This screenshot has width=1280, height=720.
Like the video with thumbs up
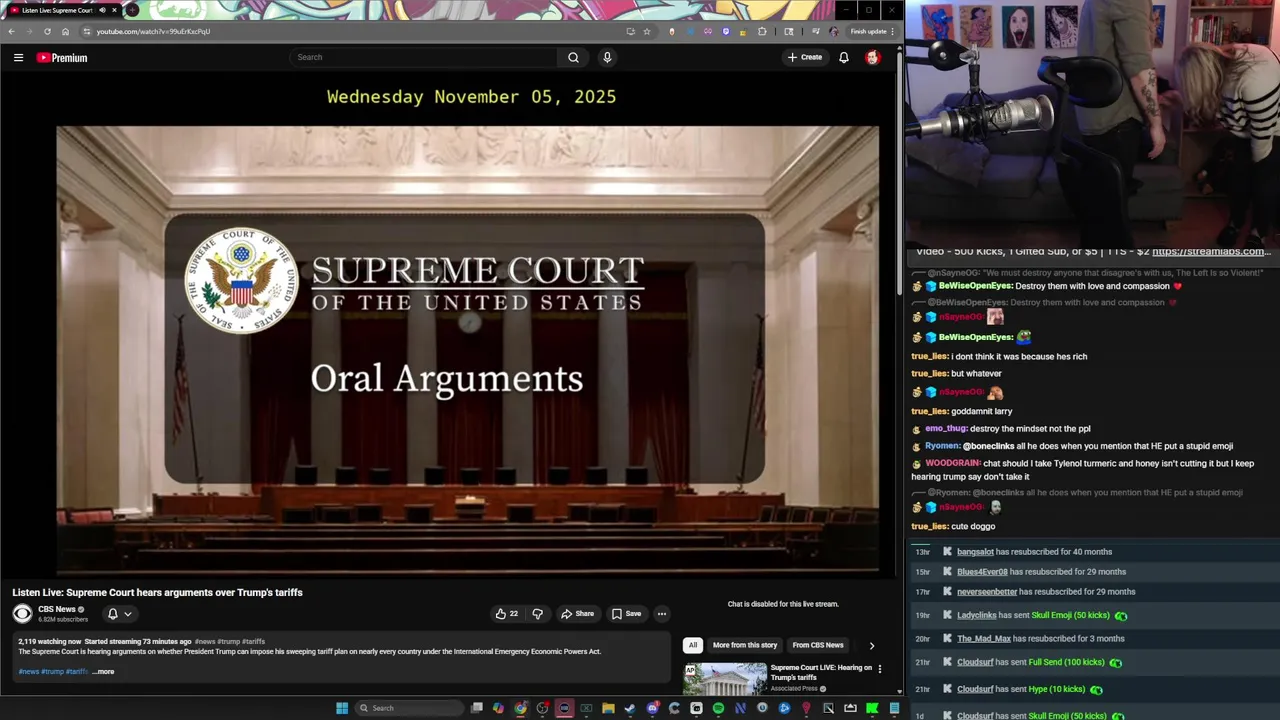(x=506, y=614)
